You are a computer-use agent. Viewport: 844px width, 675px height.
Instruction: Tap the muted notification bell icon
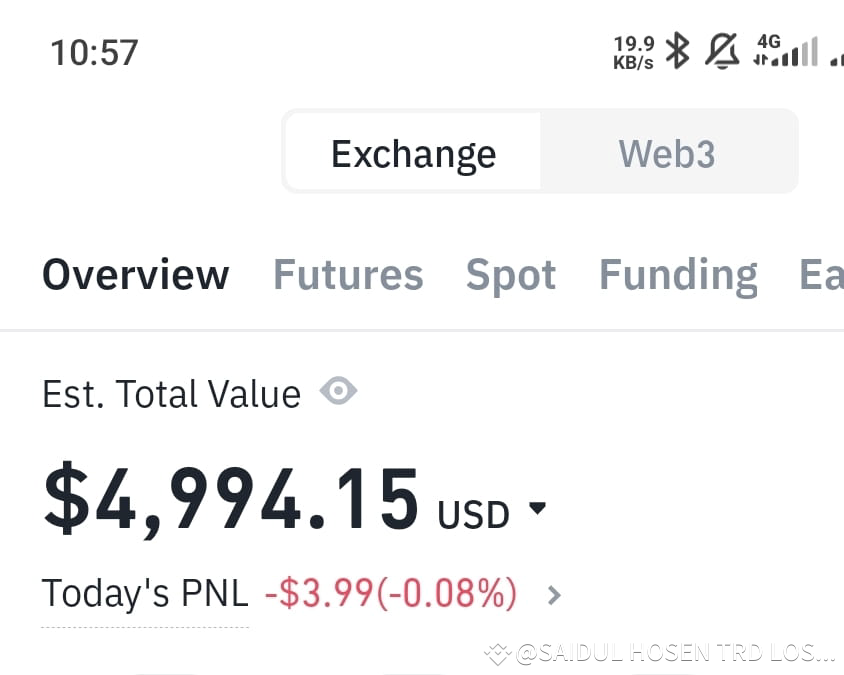click(722, 51)
